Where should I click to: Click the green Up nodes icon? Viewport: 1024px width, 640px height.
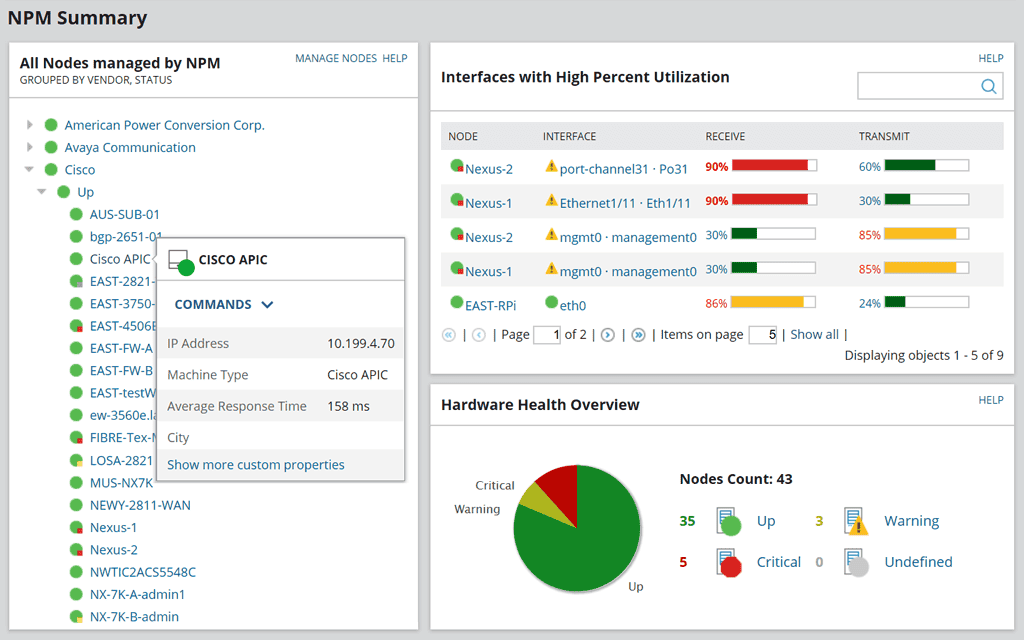[x=729, y=521]
